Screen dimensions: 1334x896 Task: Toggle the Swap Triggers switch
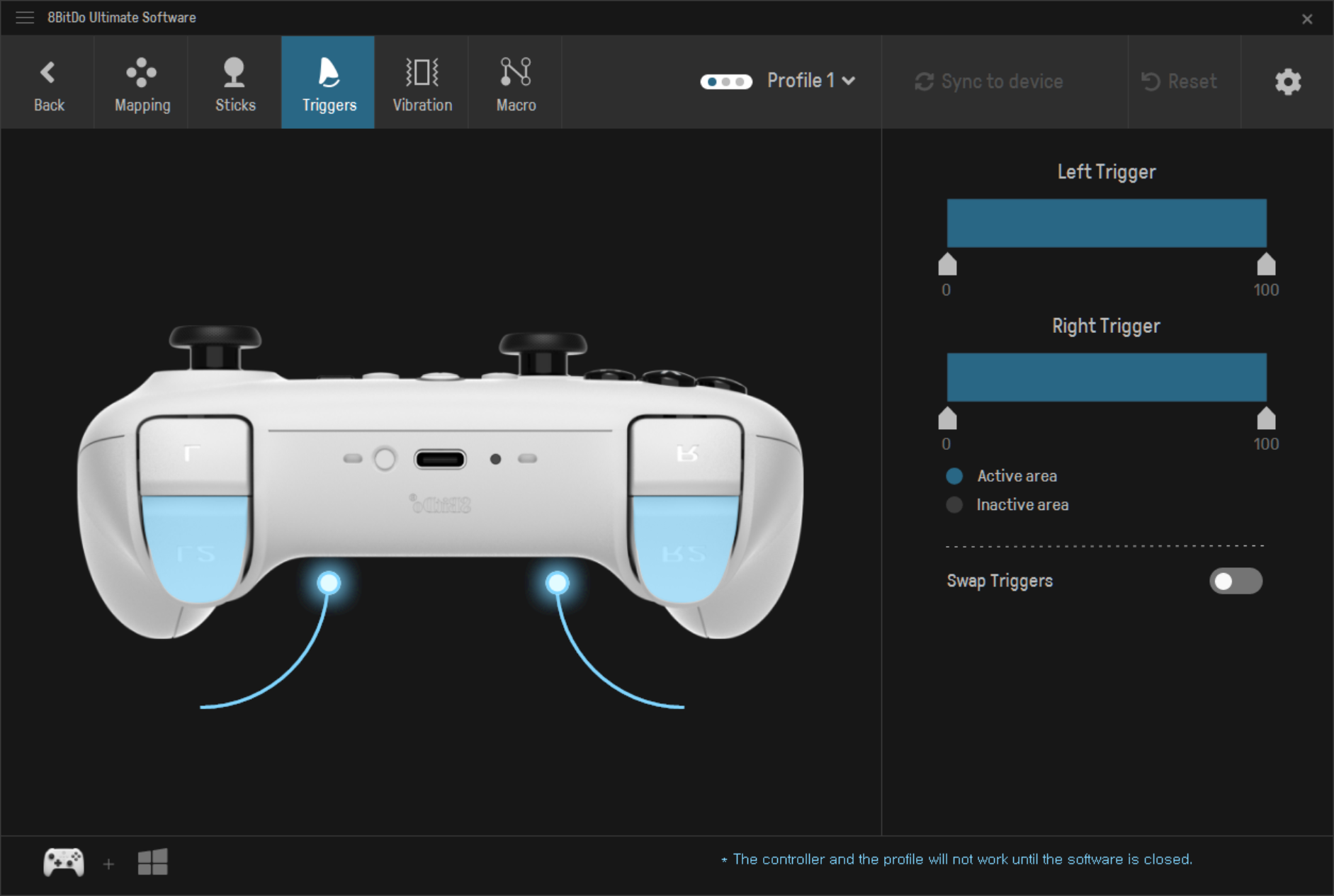(x=1236, y=581)
